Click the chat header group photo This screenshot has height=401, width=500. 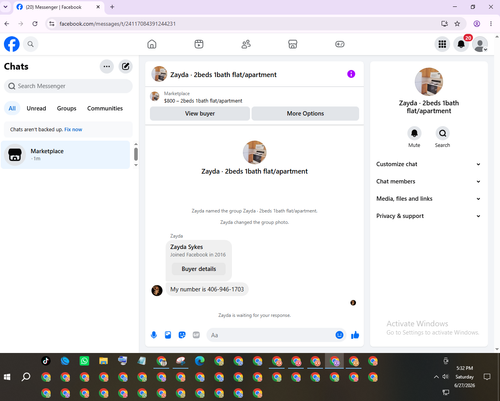click(159, 74)
